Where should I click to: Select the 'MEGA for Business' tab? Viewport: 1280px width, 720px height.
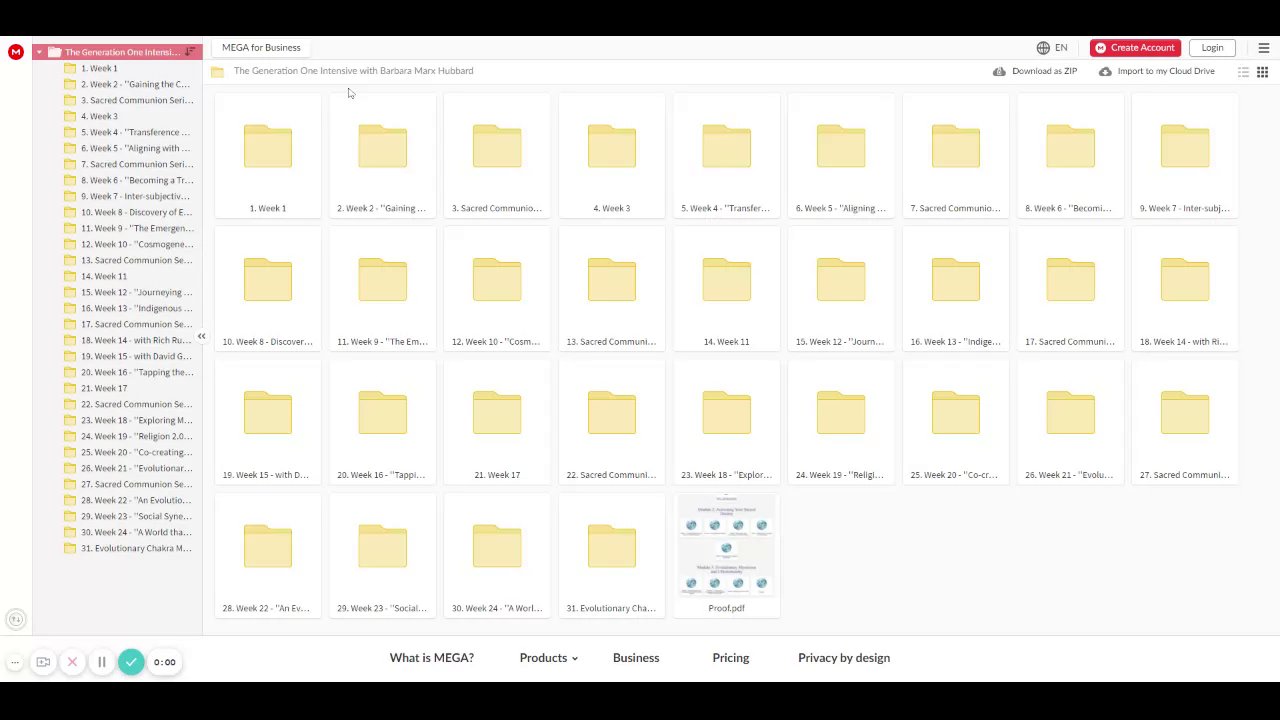(x=261, y=48)
